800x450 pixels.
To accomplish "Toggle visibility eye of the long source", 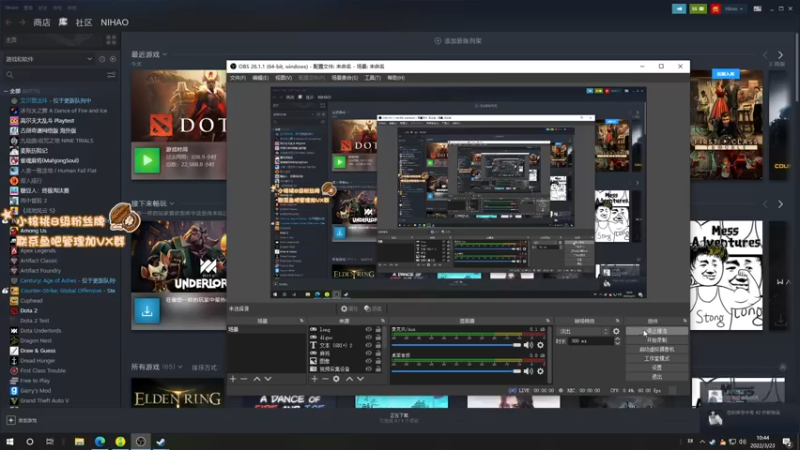I will [x=368, y=330].
